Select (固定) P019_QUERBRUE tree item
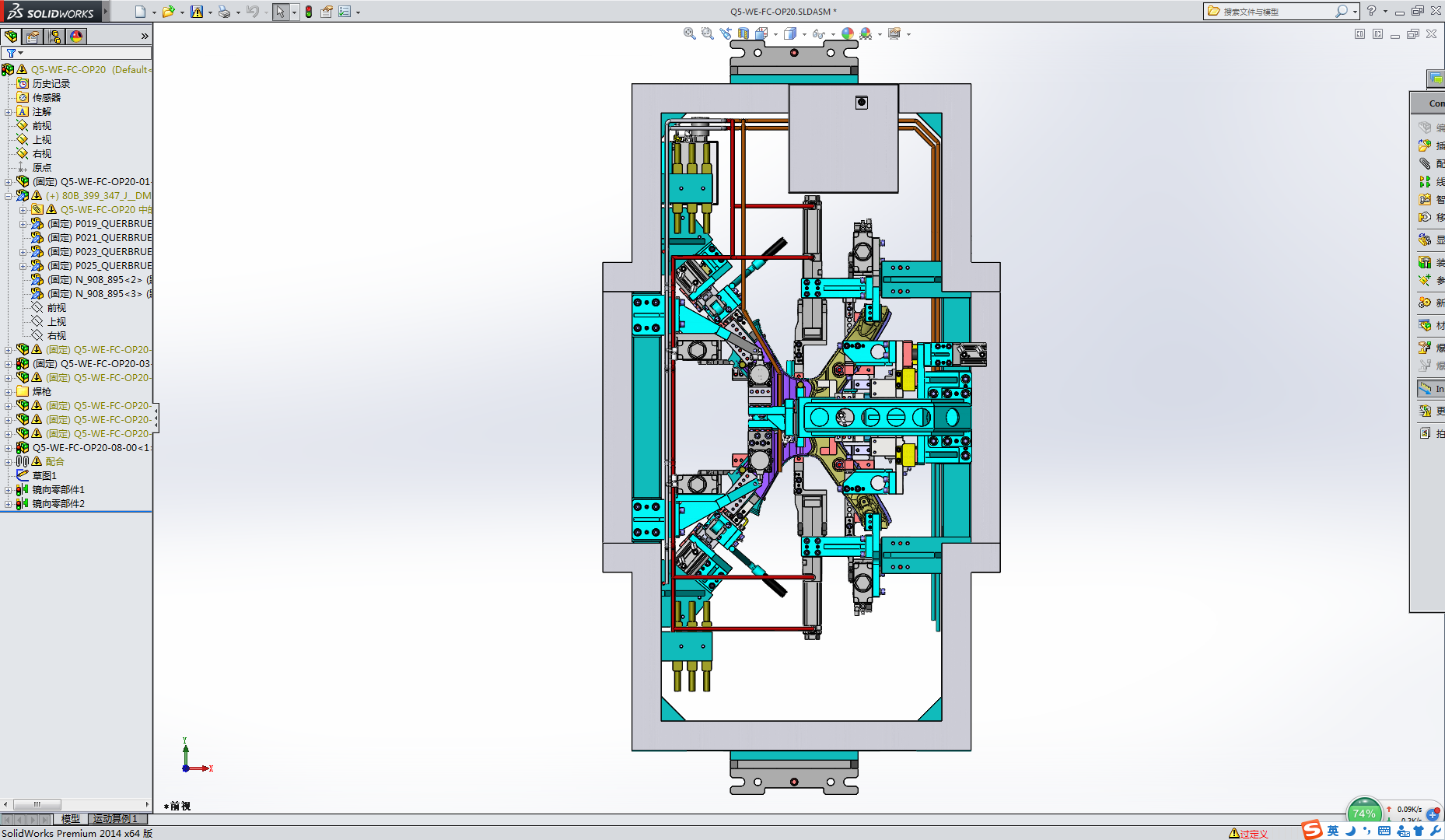 coord(100,224)
